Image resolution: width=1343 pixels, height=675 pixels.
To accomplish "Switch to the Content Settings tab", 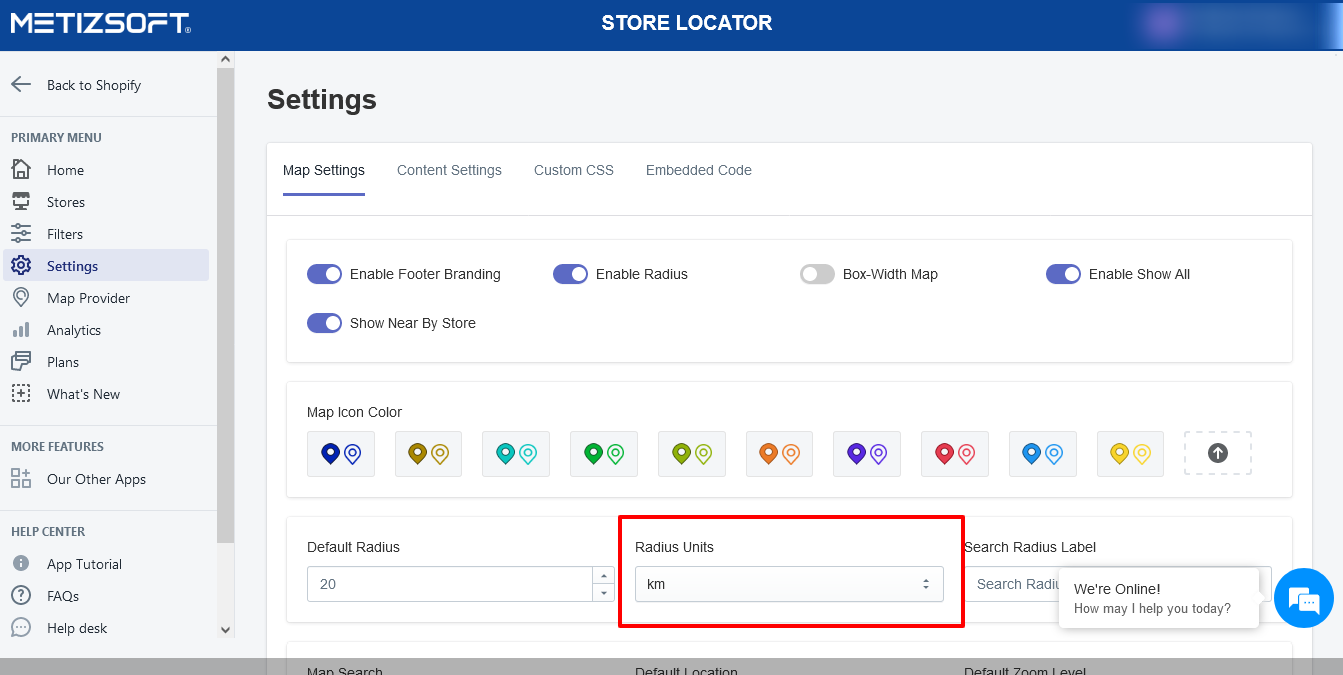I will click(x=449, y=170).
